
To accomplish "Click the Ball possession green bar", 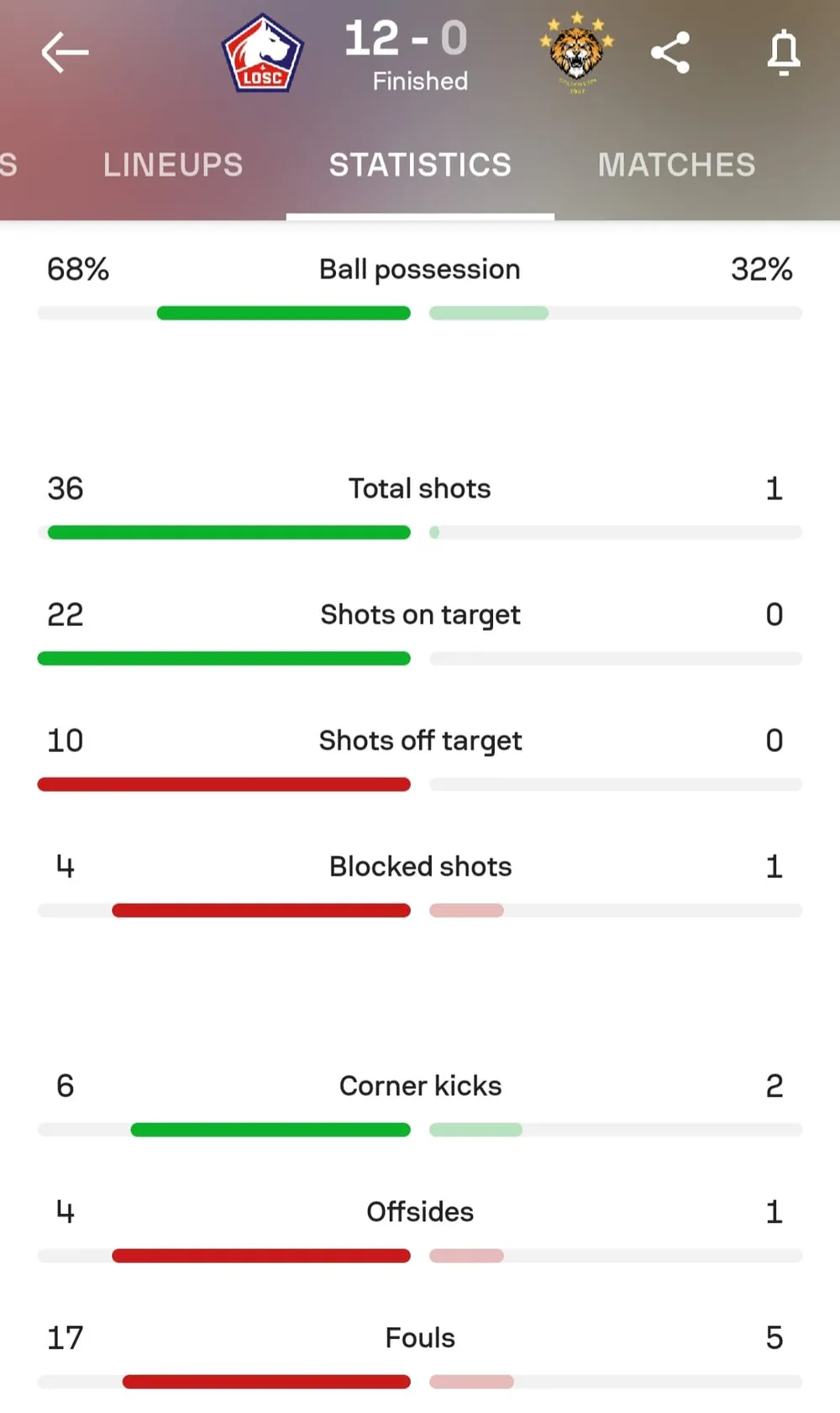I will click(284, 313).
